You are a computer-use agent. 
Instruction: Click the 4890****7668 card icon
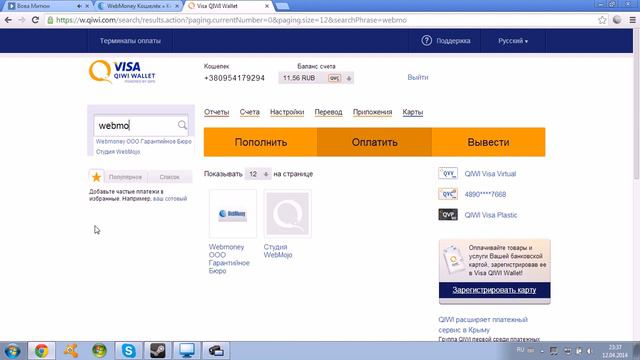pos(448,194)
